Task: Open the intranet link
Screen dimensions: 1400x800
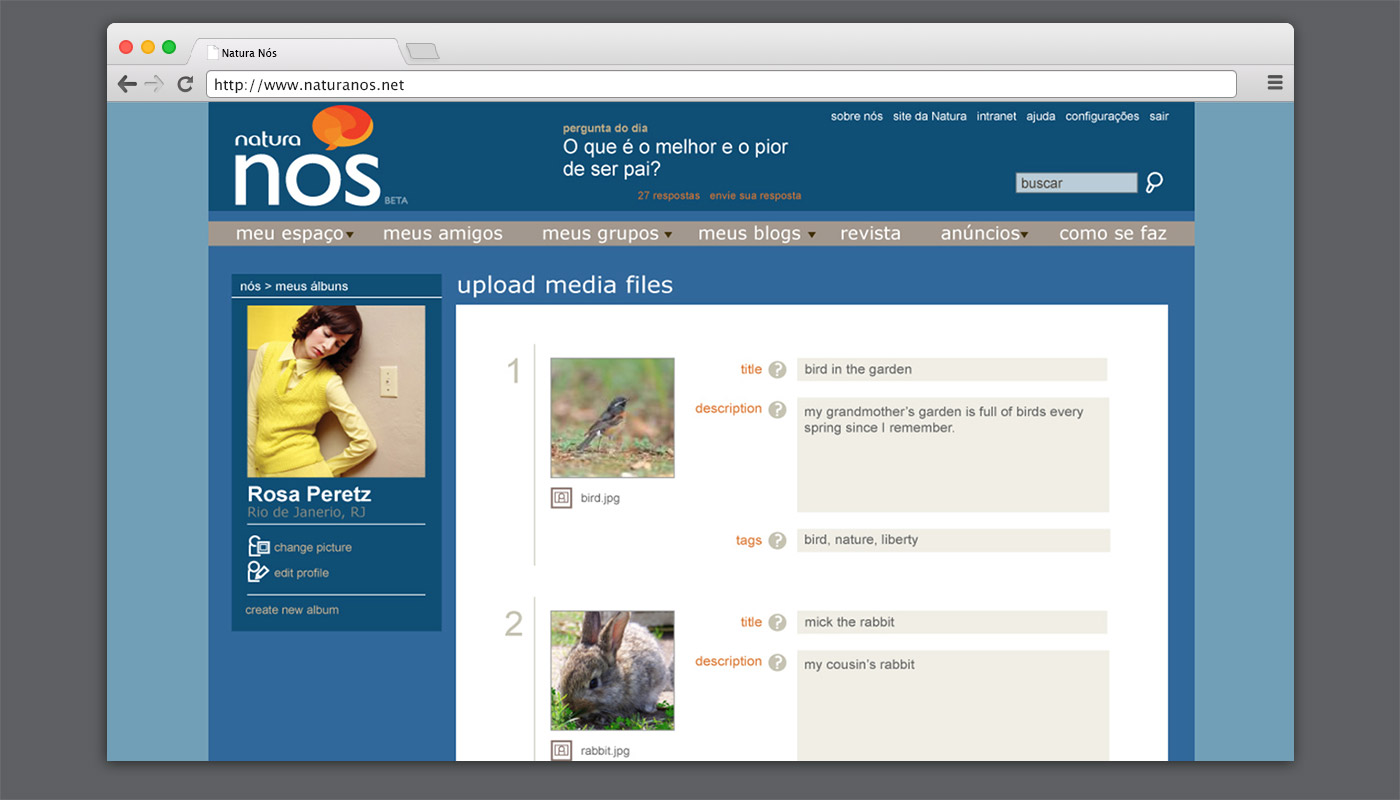Action: click(996, 116)
